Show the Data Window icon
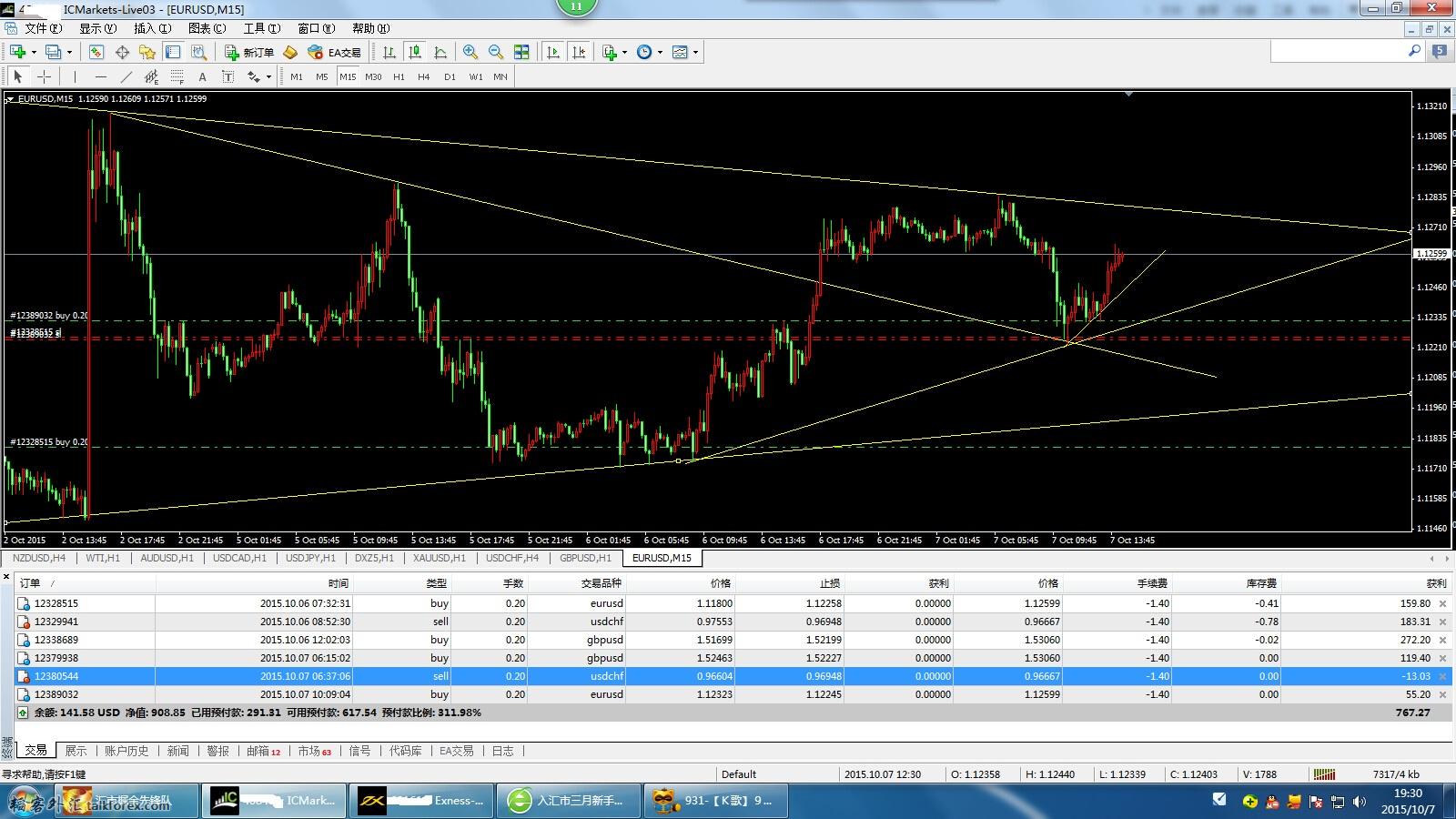Image resolution: width=1456 pixels, height=819 pixels. coord(122,52)
